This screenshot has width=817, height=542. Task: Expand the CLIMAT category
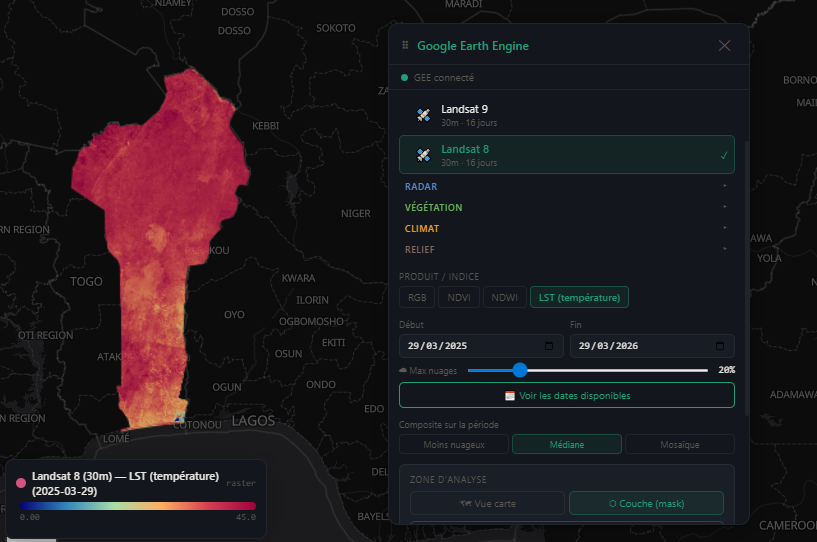567,228
